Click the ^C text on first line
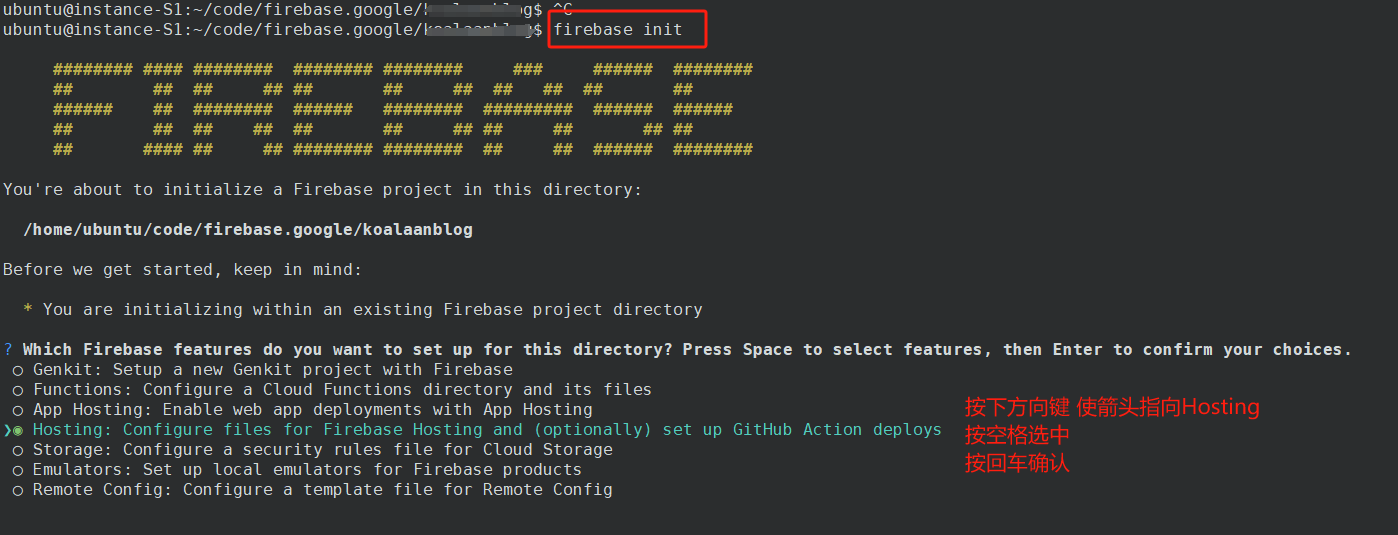 click(562, 9)
